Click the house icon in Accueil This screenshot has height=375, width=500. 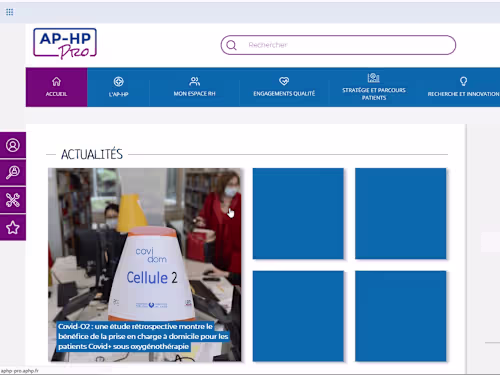tap(56, 81)
